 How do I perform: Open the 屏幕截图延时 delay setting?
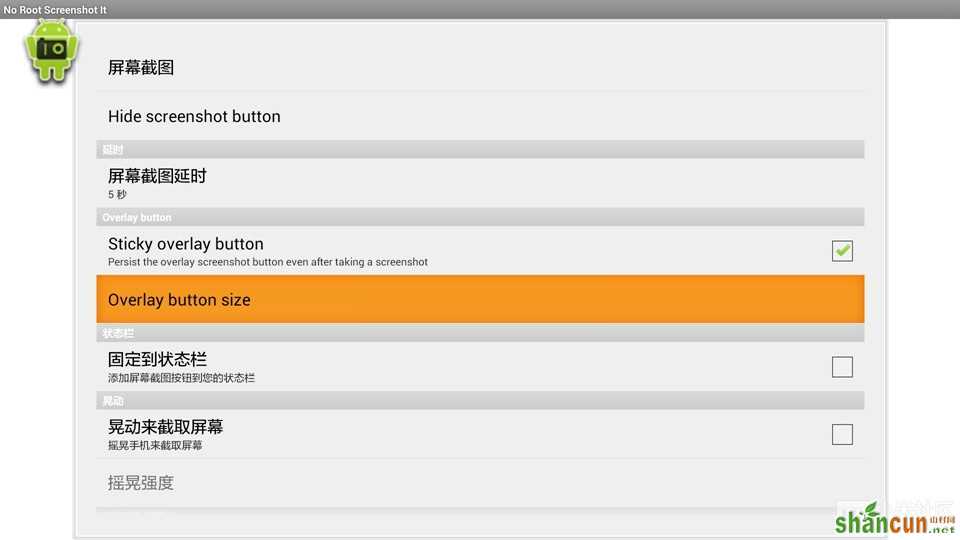pyautogui.click(x=480, y=183)
